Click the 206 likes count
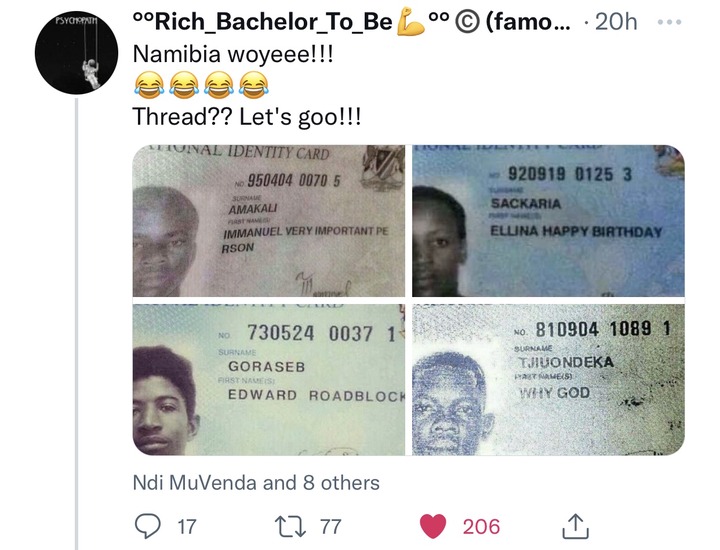The height and width of the screenshot is (550, 720). [481, 527]
